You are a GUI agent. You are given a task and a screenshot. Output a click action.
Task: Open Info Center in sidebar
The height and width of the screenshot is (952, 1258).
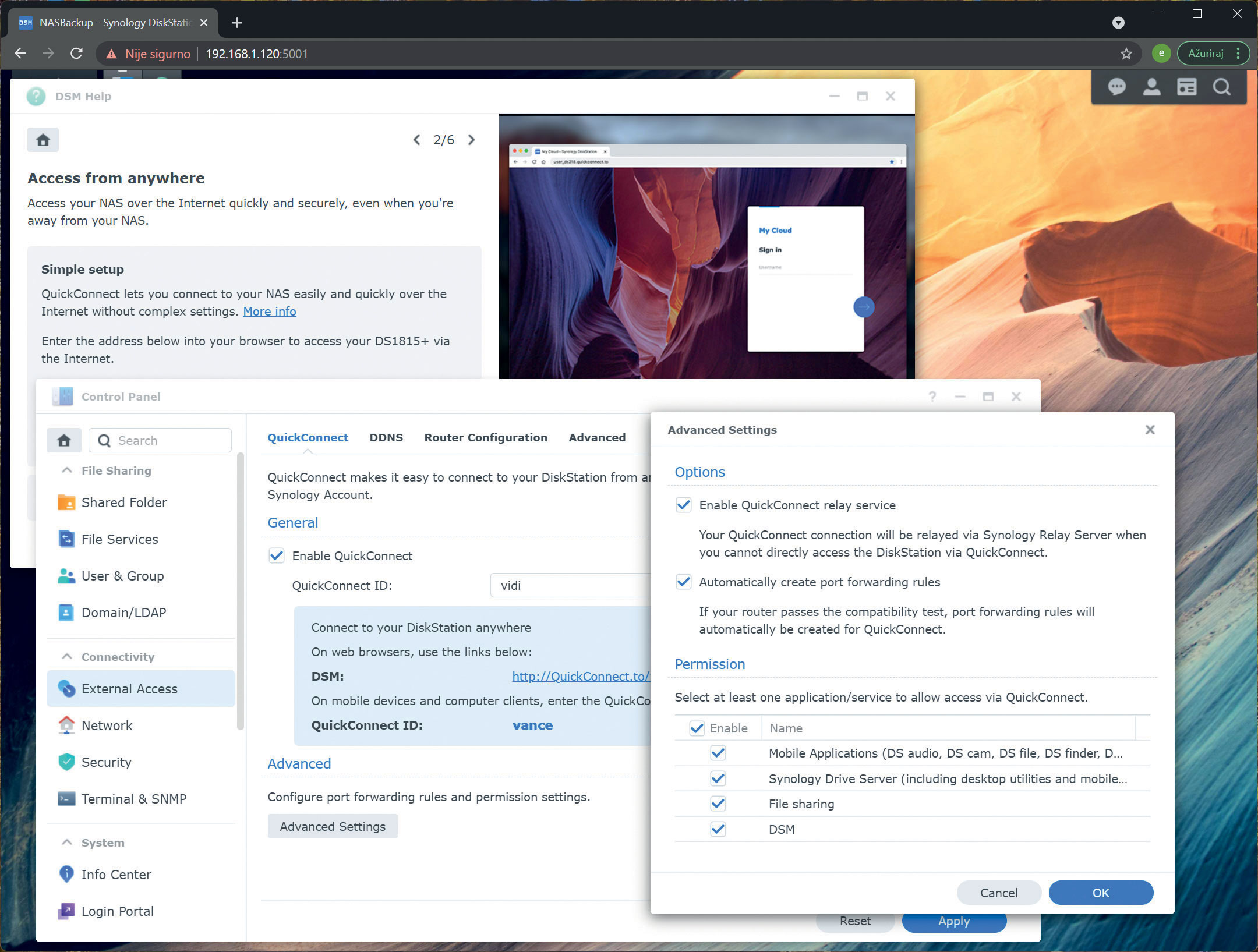(116, 875)
